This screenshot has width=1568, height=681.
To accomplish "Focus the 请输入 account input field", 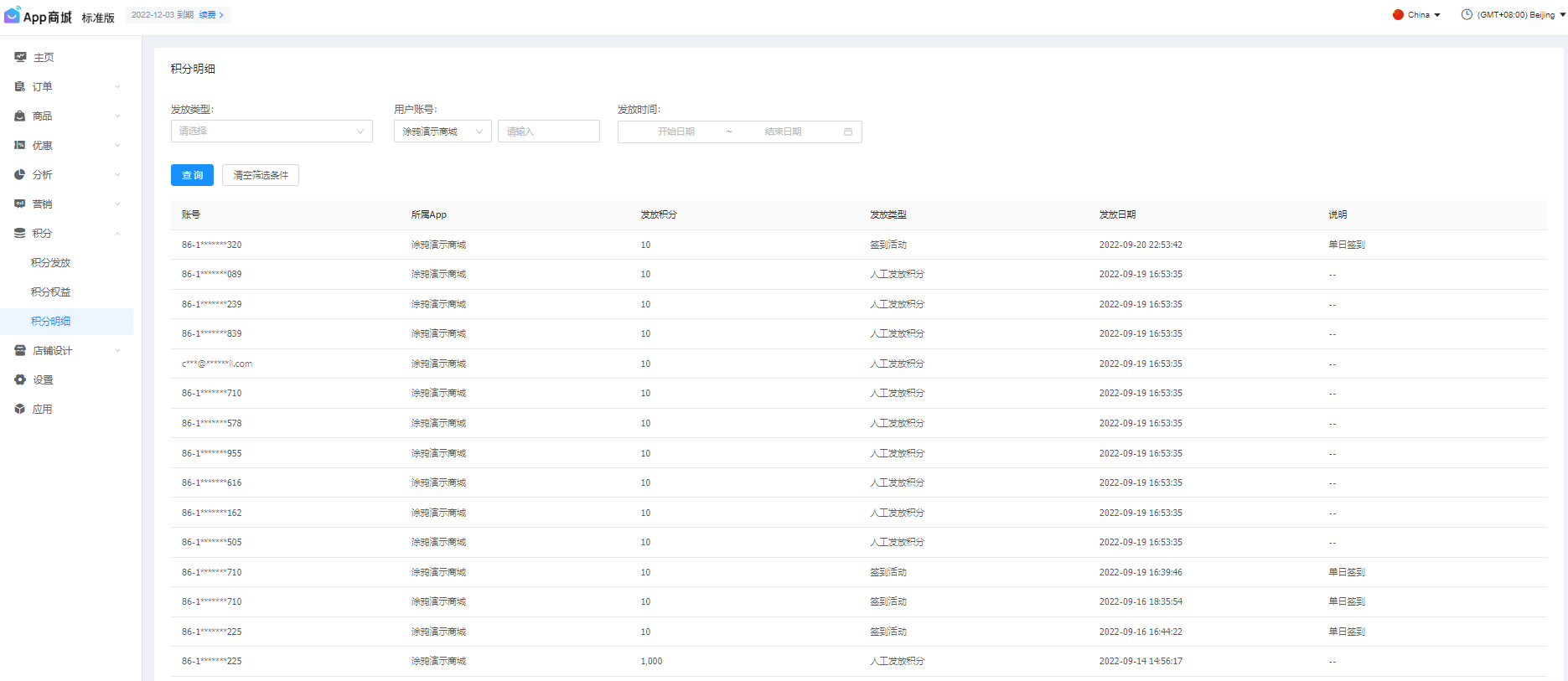I will click(x=549, y=132).
